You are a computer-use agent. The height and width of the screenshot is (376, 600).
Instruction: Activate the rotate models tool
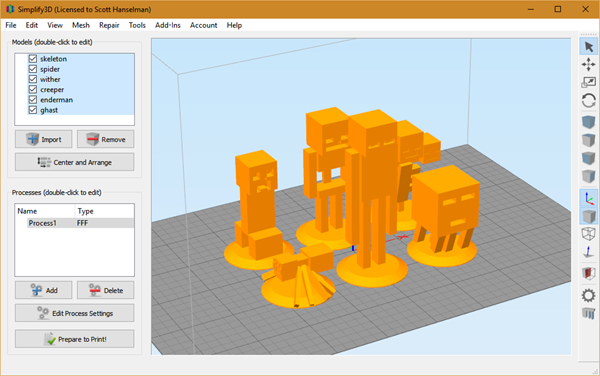click(589, 101)
